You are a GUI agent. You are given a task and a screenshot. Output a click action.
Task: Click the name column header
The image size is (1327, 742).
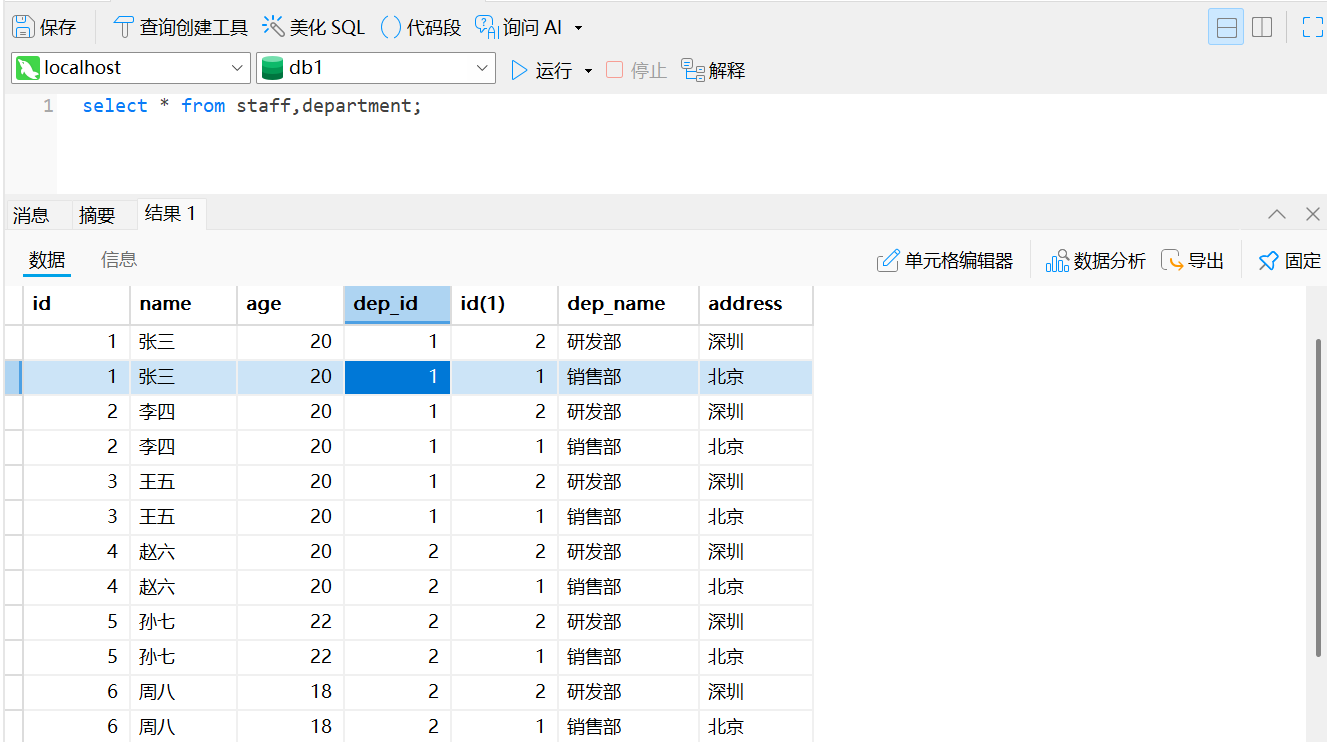183,304
